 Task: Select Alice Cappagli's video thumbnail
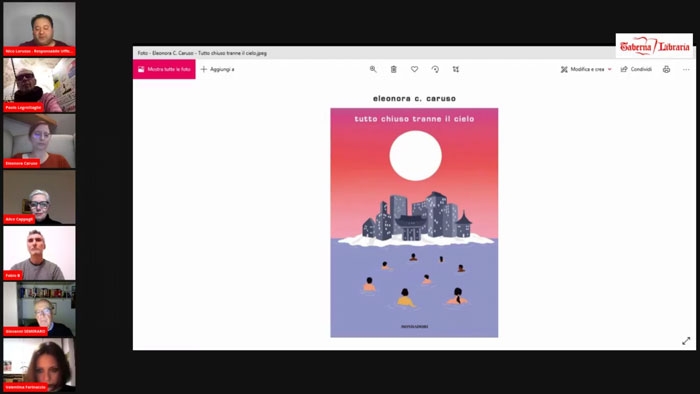tap(39, 197)
